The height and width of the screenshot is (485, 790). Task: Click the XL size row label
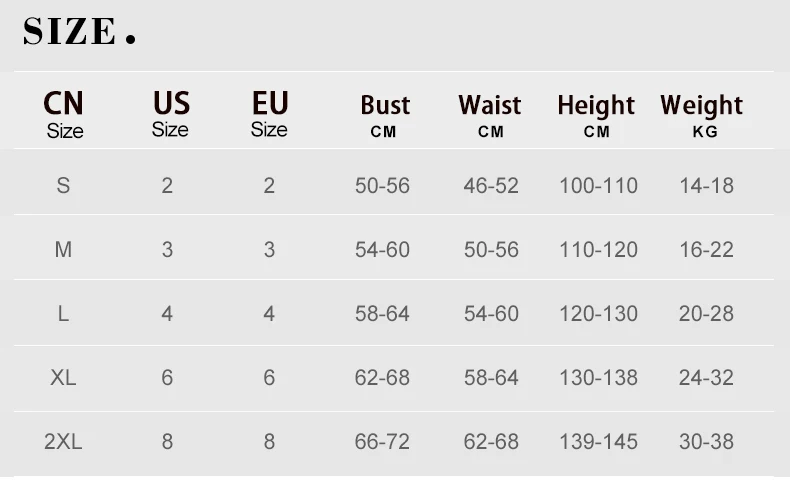click(63, 377)
